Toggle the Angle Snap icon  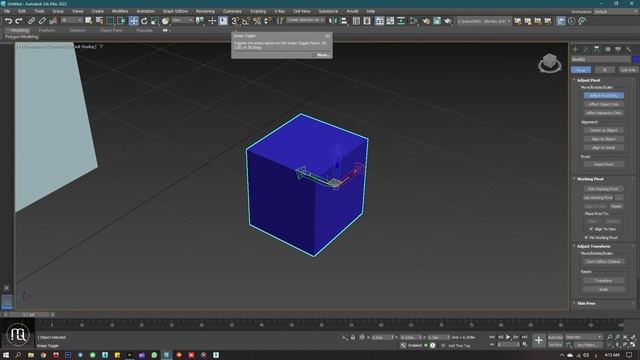[246, 21]
